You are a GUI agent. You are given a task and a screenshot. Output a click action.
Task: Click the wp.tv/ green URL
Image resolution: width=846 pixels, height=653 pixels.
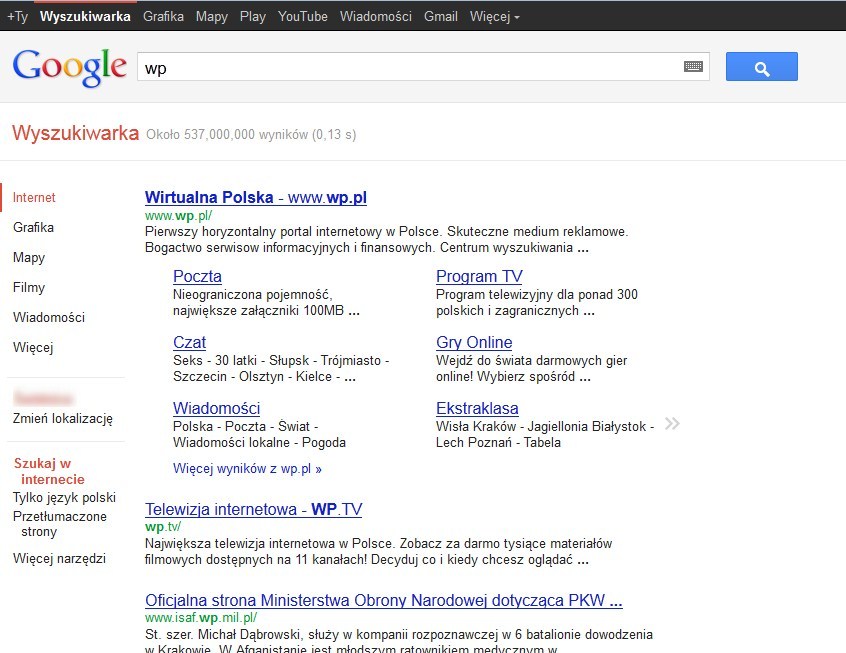(x=163, y=526)
